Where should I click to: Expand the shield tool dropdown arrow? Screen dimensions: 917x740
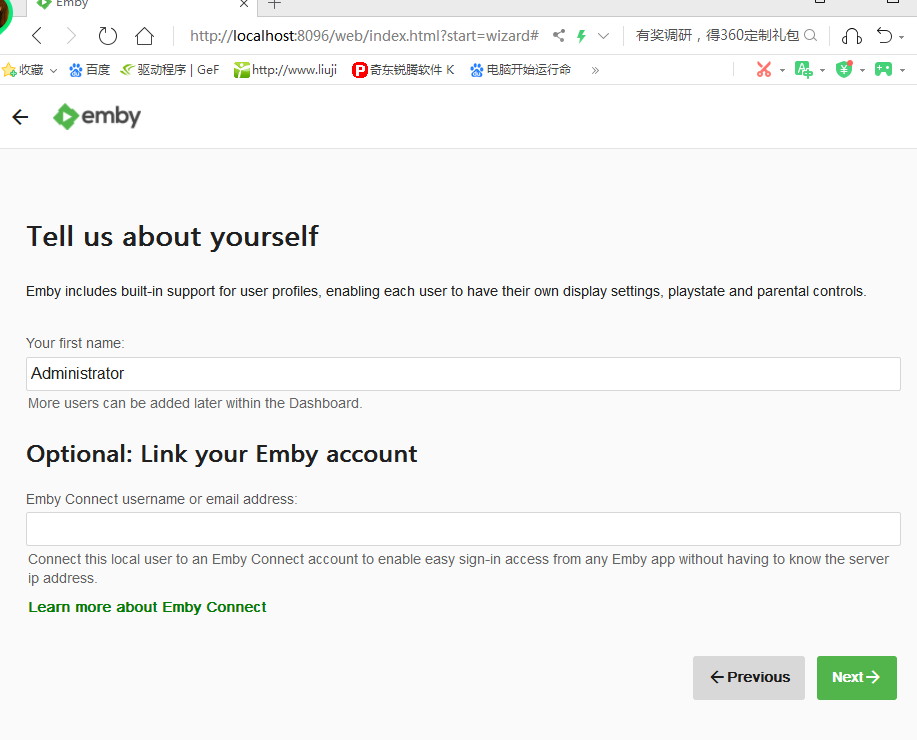click(x=862, y=71)
